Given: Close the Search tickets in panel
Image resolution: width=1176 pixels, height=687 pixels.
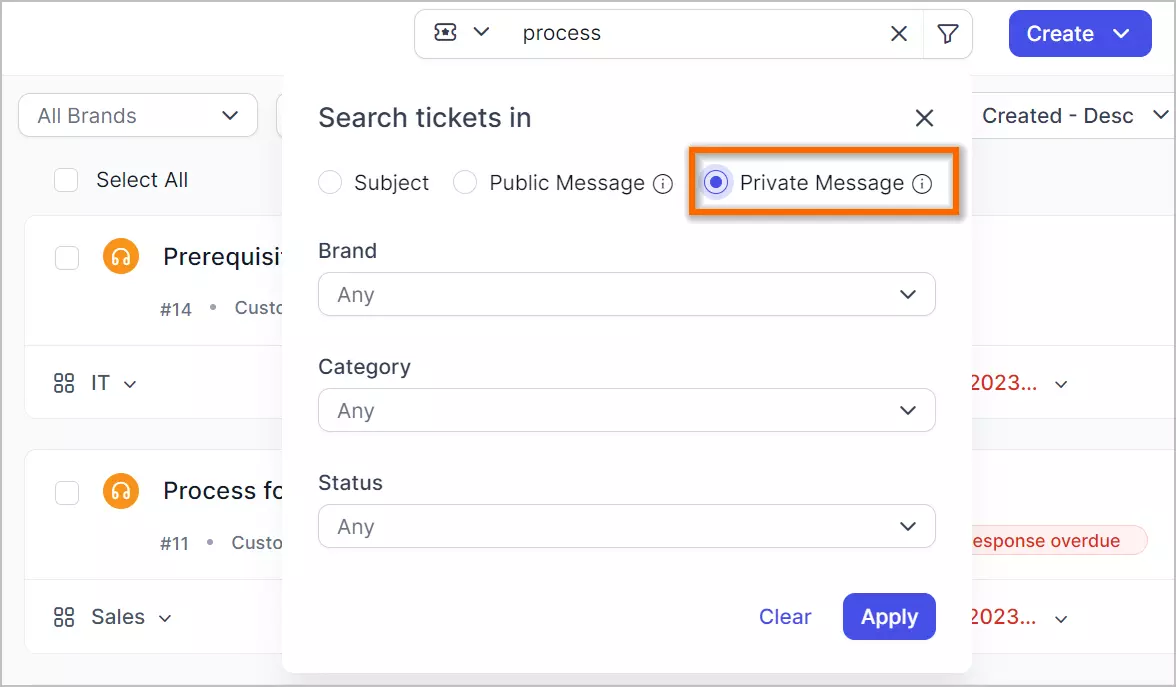Looking at the screenshot, I should pos(924,118).
